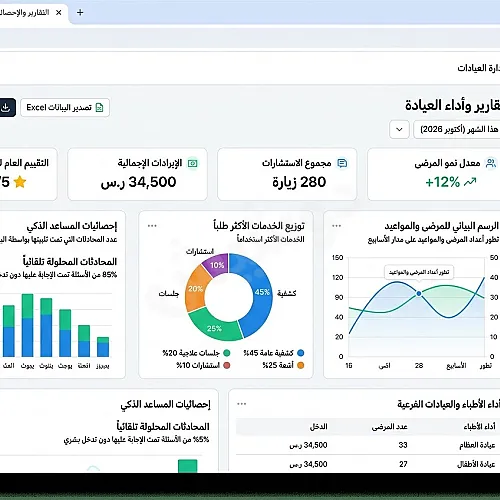The height and width of the screenshot is (500, 500).
Task: Click the 34,500 total revenue value
Action: coord(139,182)
